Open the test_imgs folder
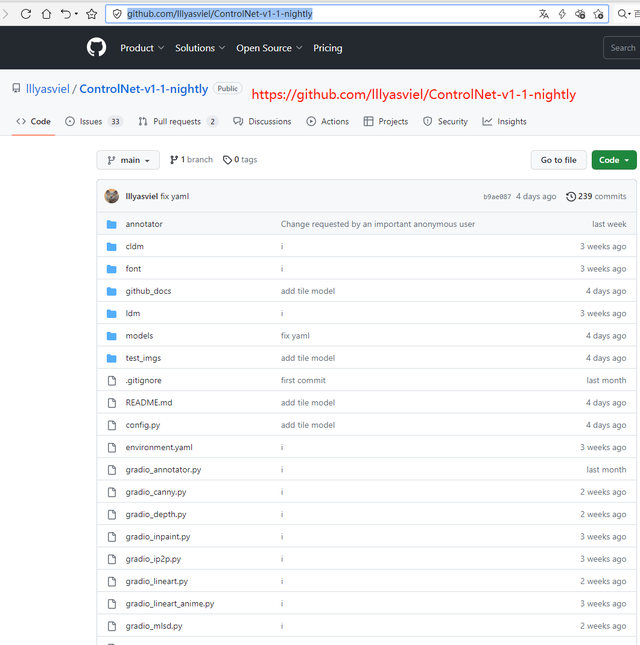Screen dimensions: 640x645 click(143, 358)
